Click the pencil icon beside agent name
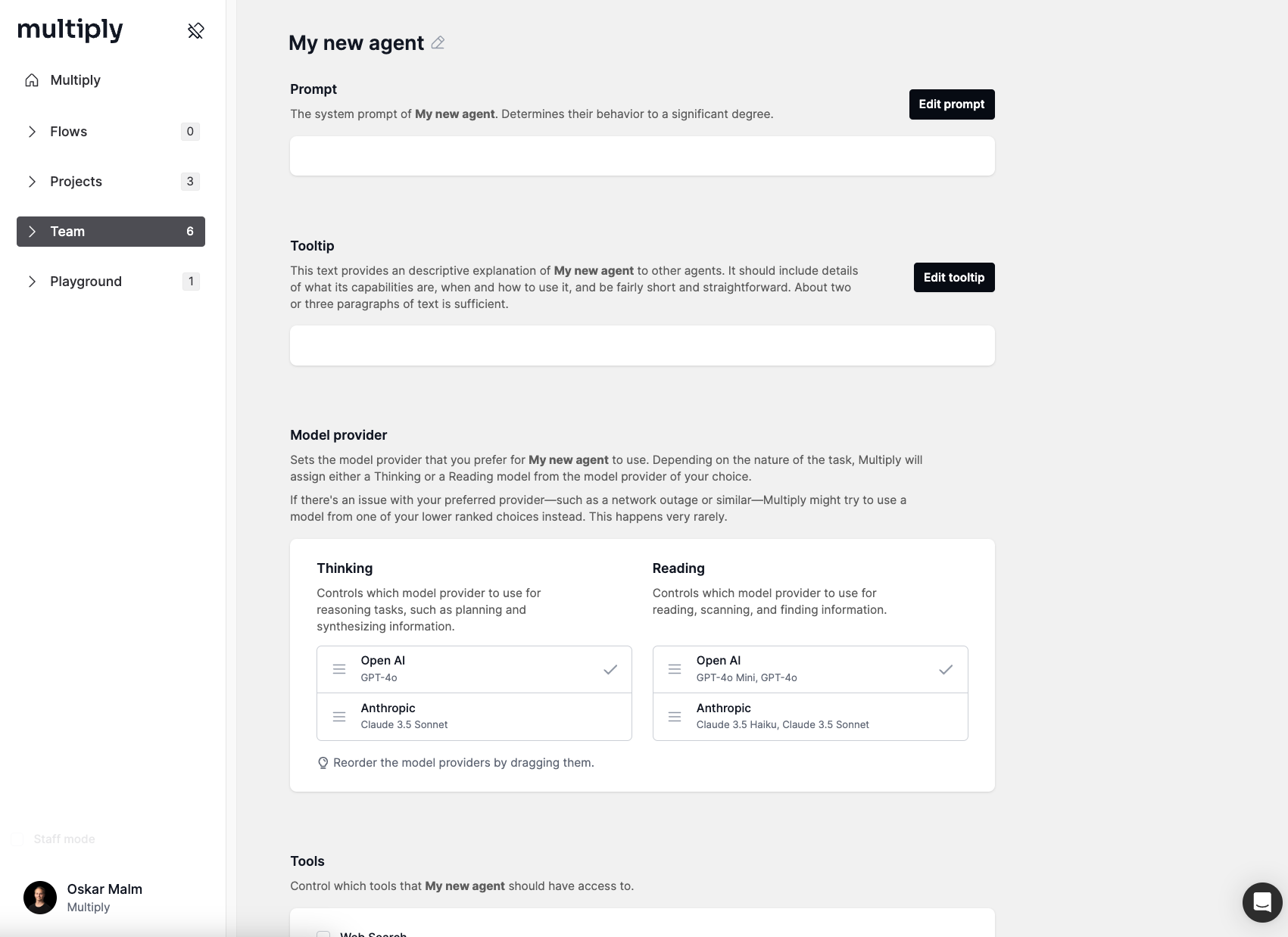Viewport: 1288px width, 937px height. [438, 43]
